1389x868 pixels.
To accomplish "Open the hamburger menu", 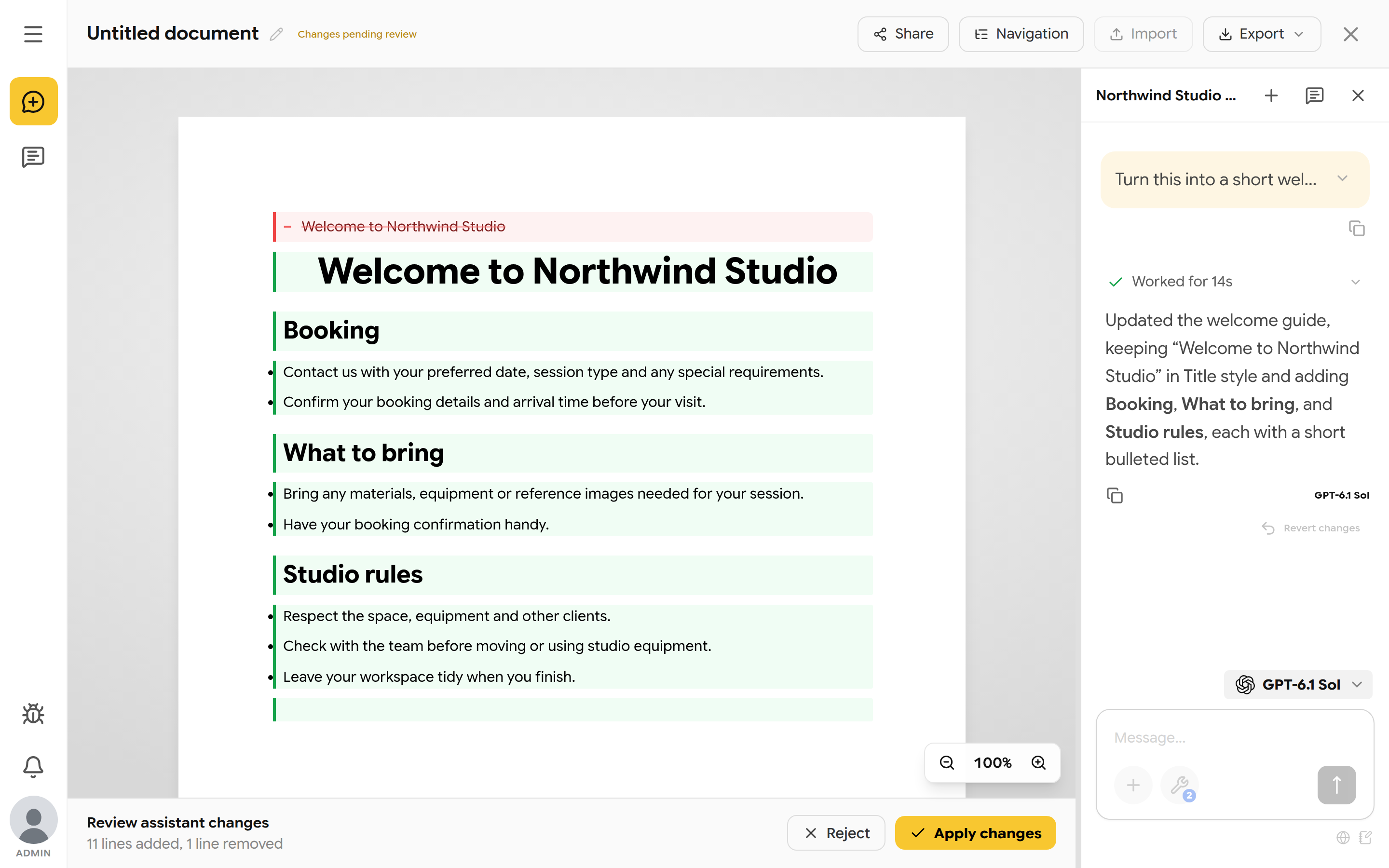I will tap(33, 34).
